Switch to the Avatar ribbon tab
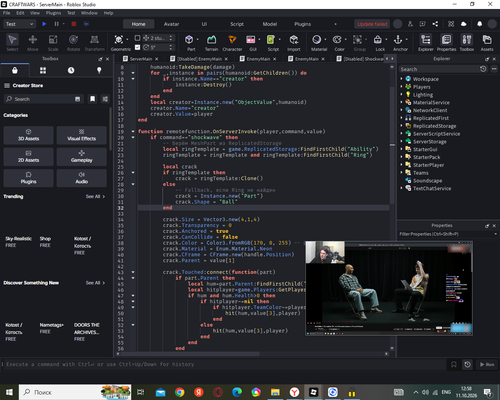500x400 pixels. 171,24
